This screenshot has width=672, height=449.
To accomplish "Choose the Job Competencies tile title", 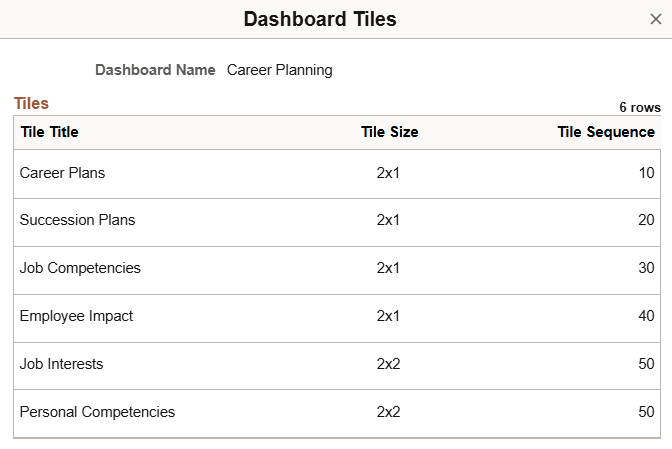I will click(x=80, y=269).
